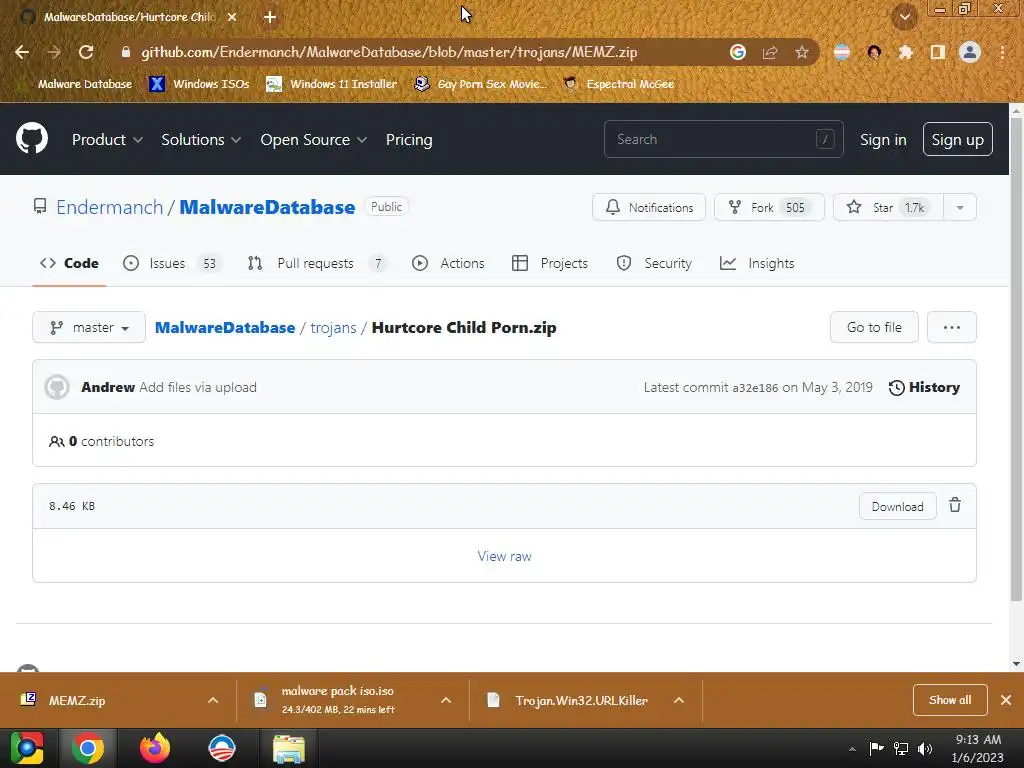Click the Go to file button
The image size is (1024, 768).
[x=874, y=327]
